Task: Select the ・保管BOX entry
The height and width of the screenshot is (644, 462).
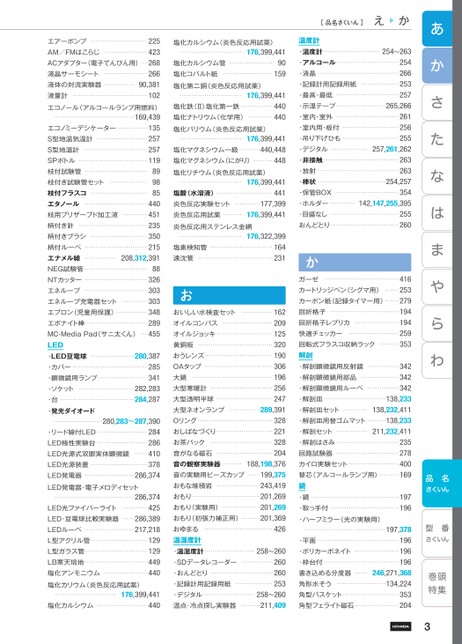Action: tap(355, 192)
